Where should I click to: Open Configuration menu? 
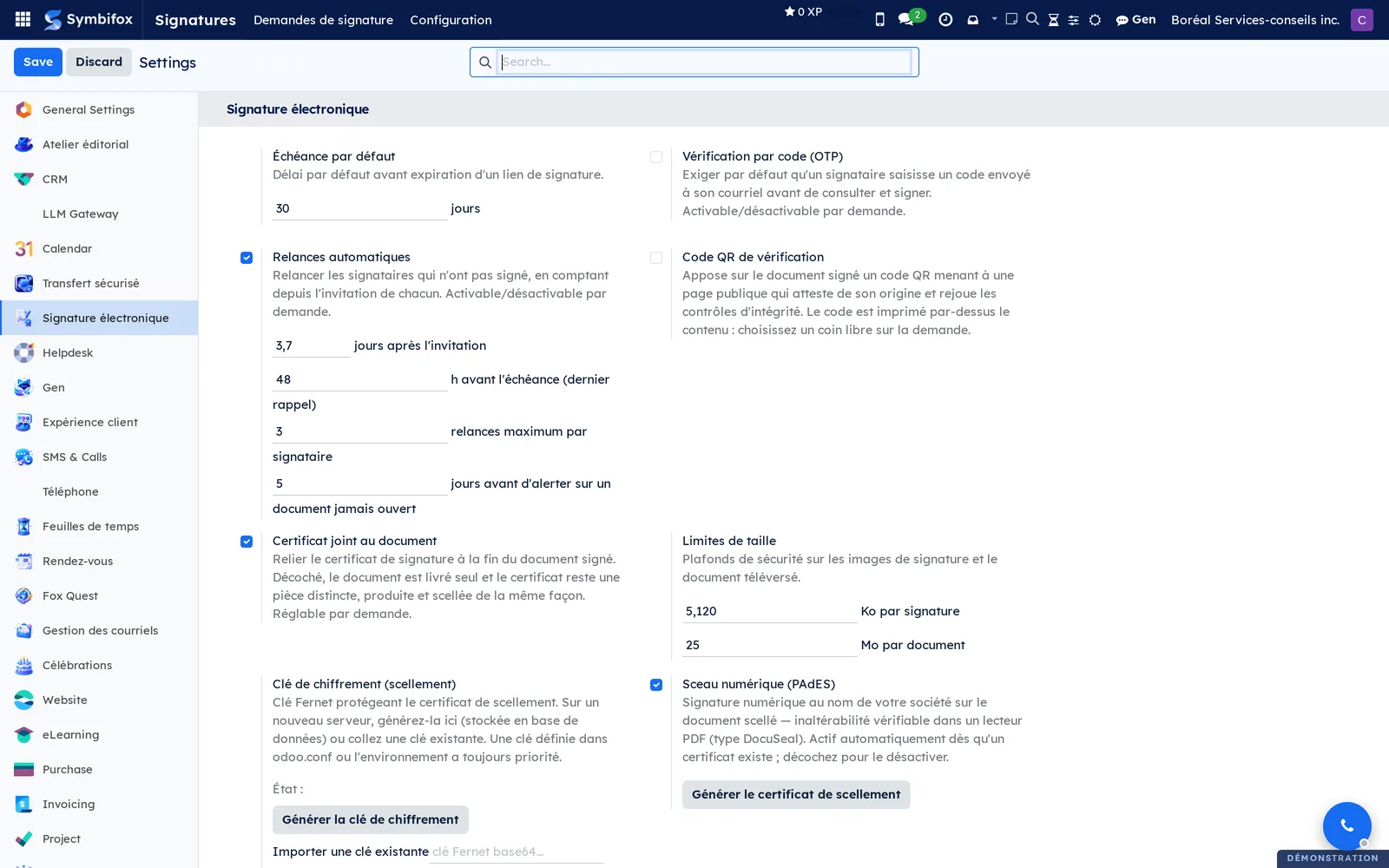[x=451, y=19]
